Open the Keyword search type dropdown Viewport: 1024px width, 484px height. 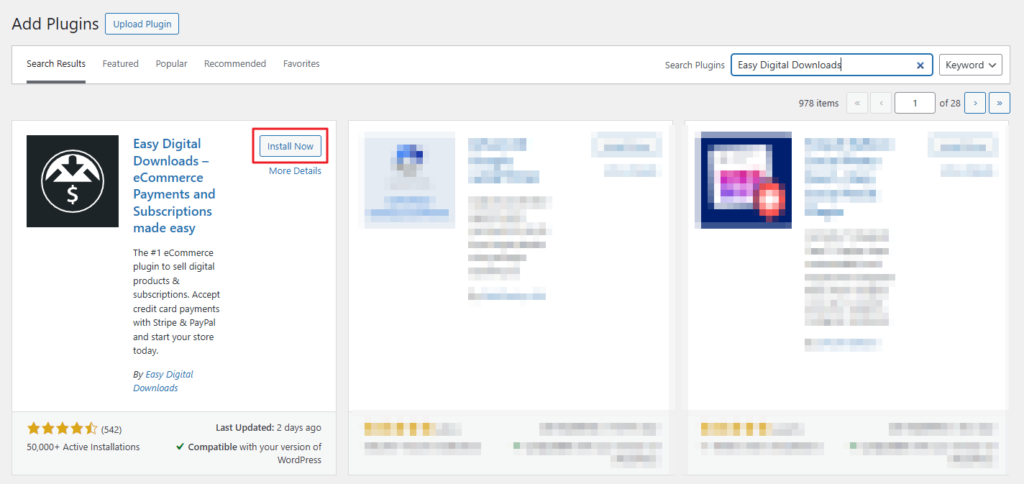(x=970, y=65)
